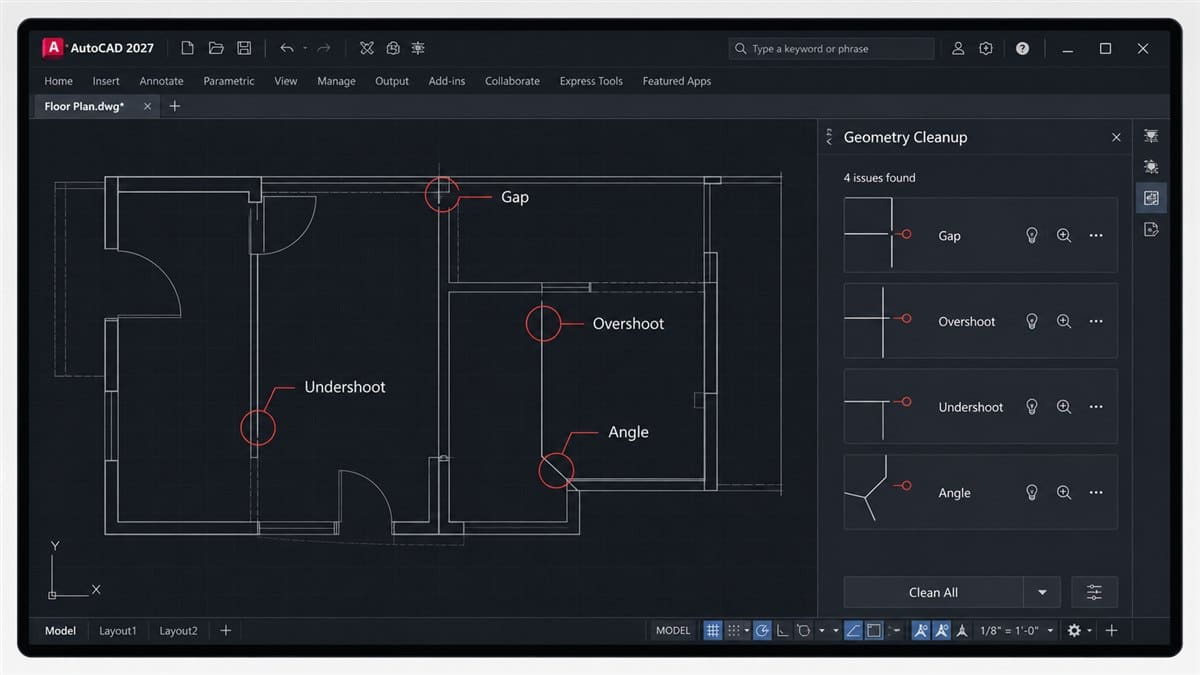This screenshot has width=1200, height=675.
Task: Show suggestion lightbulb for the Angle issue
Action: 1032,493
